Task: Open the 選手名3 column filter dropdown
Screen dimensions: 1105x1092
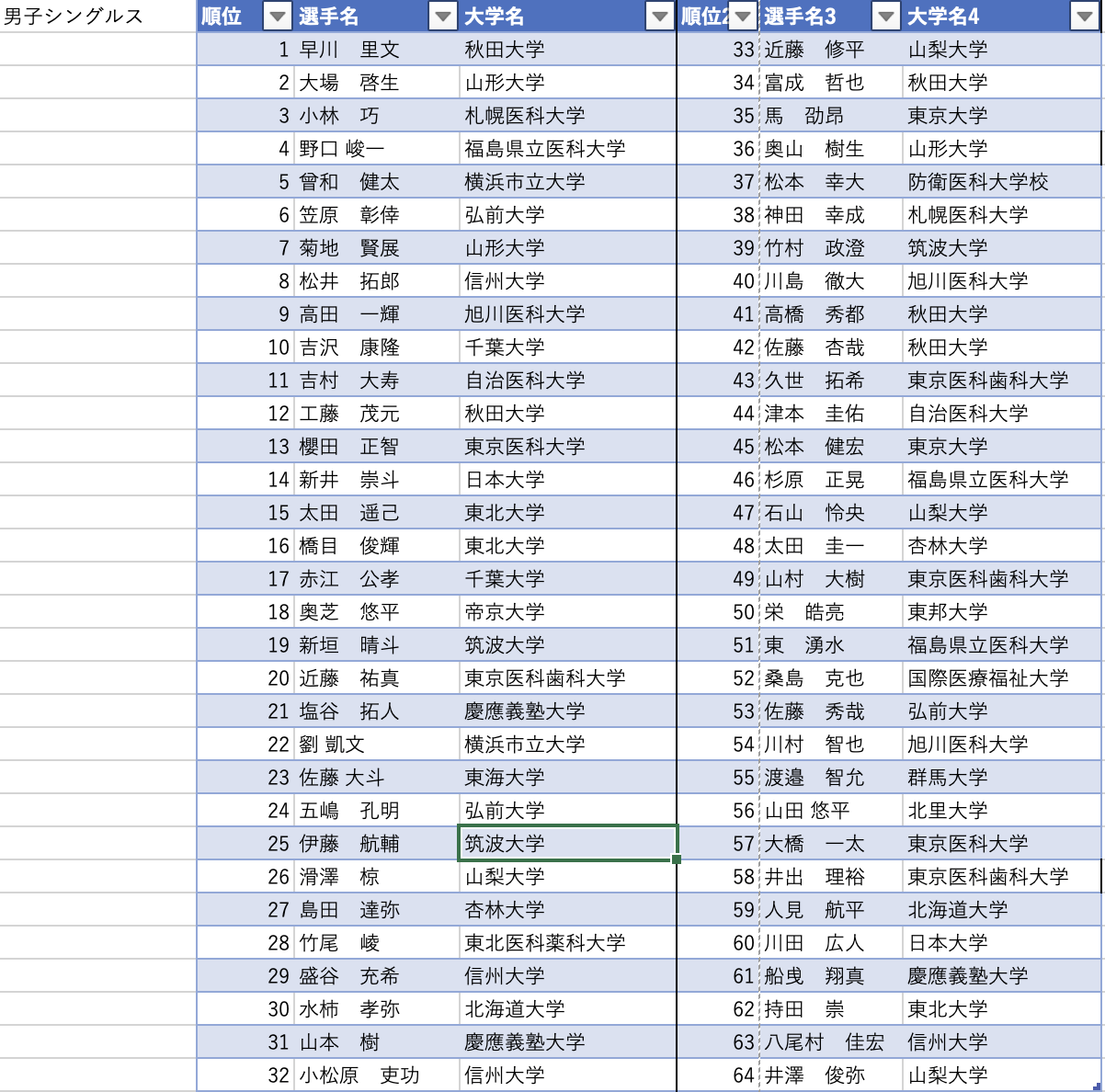Action: click(x=885, y=17)
